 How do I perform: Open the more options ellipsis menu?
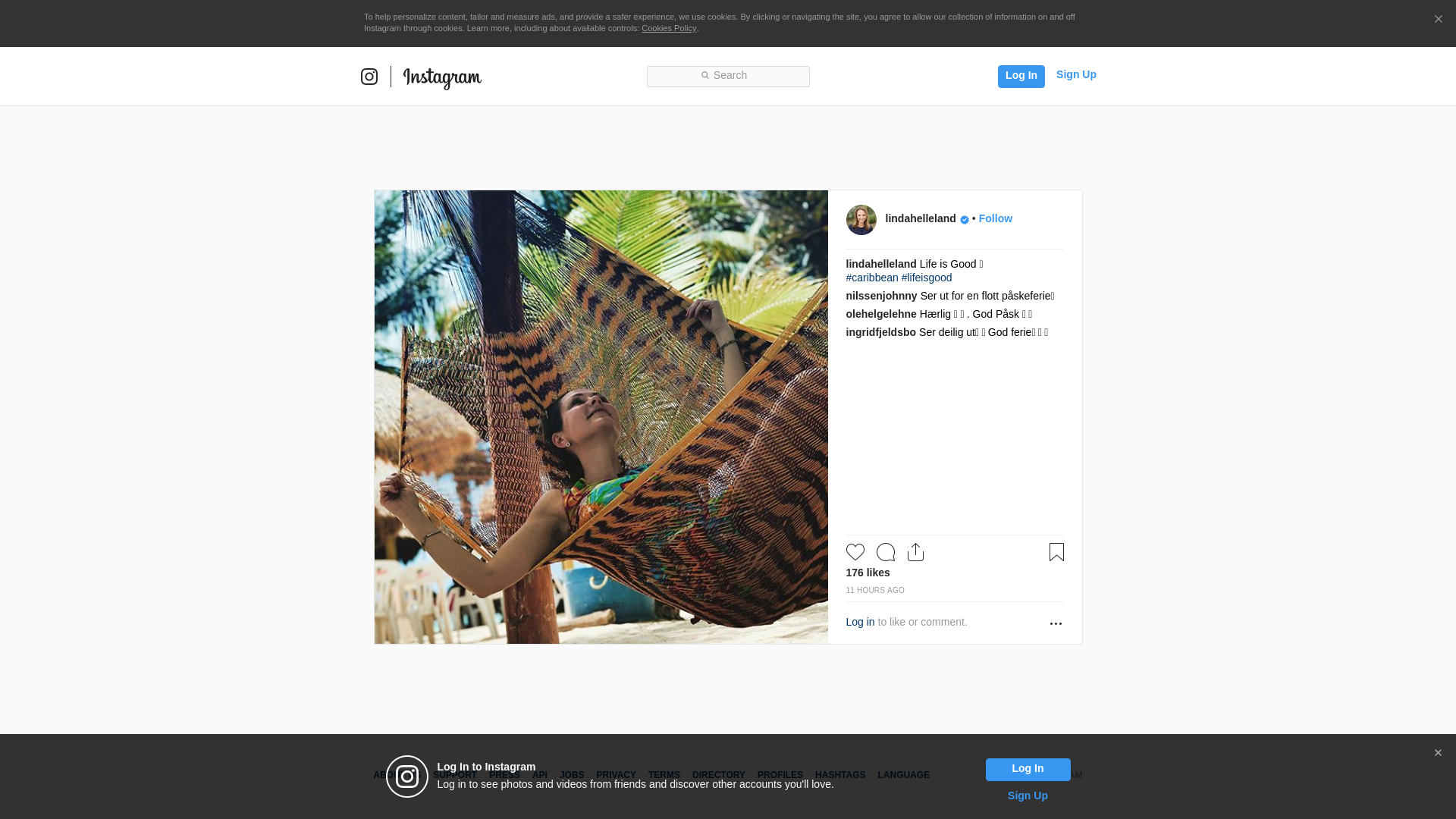pos(1056,623)
